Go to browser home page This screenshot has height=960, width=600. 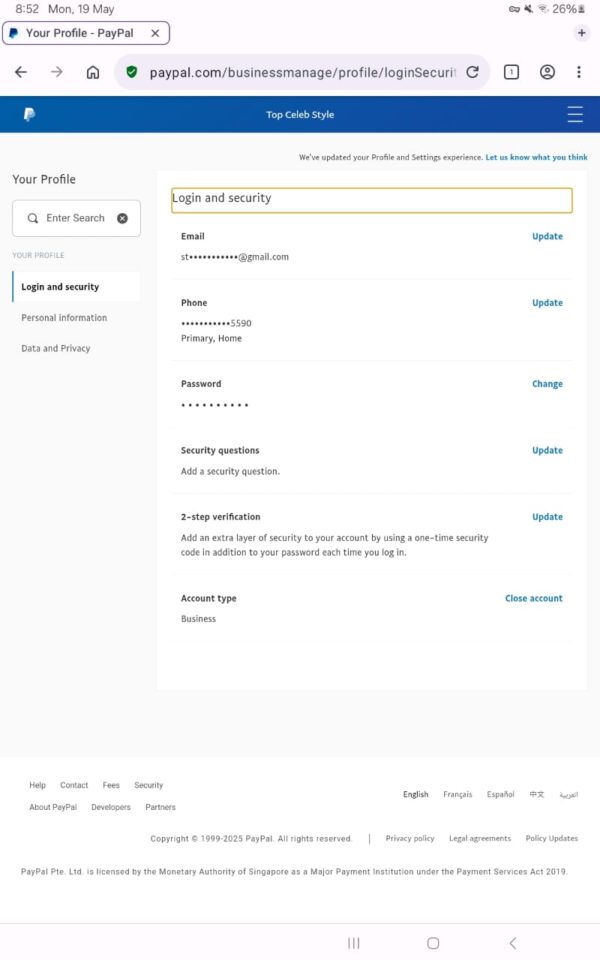[x=93, y=72]
